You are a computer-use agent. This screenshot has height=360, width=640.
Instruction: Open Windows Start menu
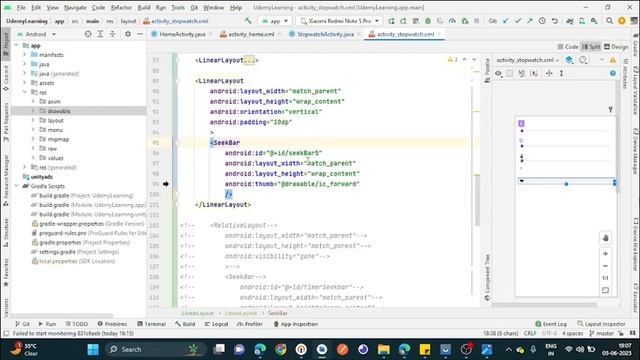coord(93,349)
